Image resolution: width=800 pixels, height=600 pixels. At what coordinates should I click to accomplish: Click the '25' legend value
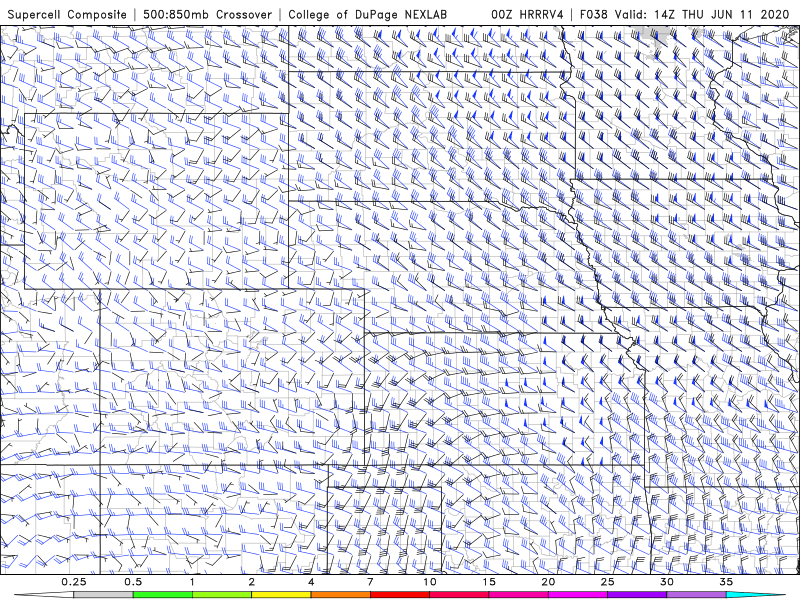[607, 582]
